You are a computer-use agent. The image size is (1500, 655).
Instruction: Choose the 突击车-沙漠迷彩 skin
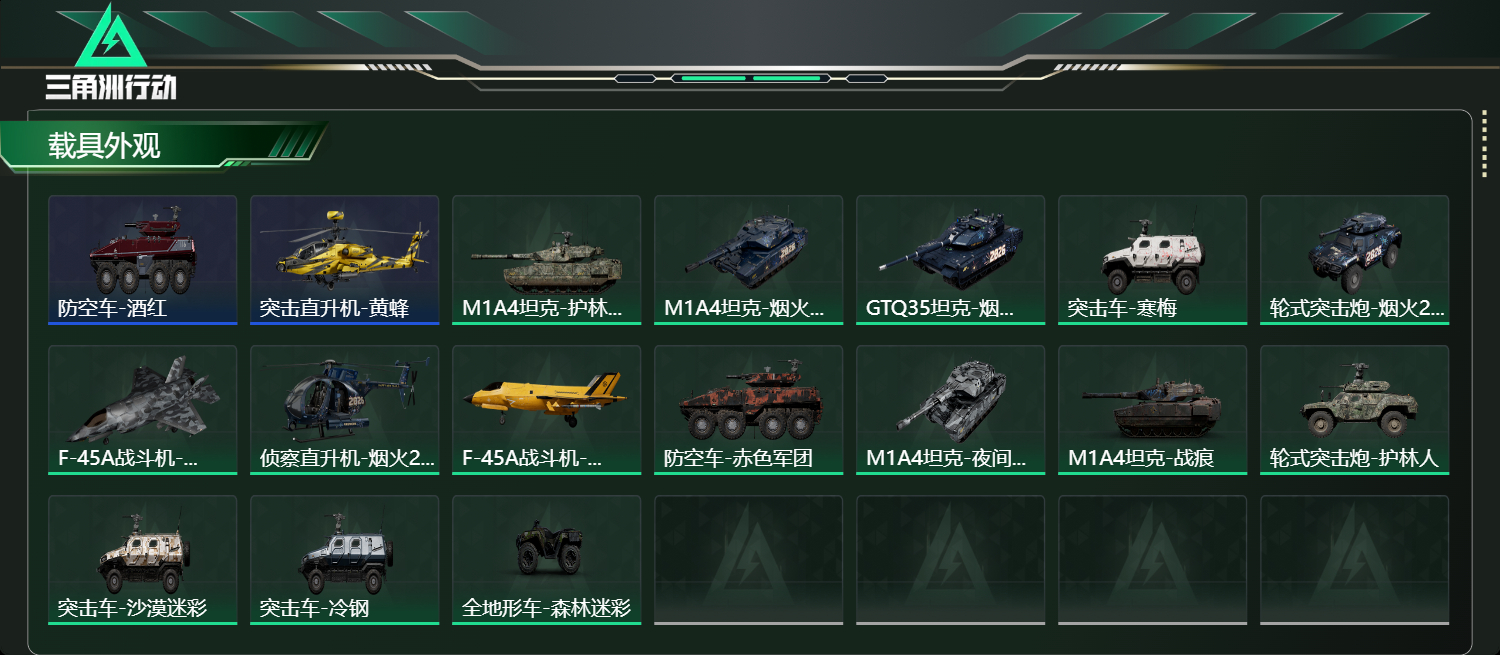click(x=142, y=560)
